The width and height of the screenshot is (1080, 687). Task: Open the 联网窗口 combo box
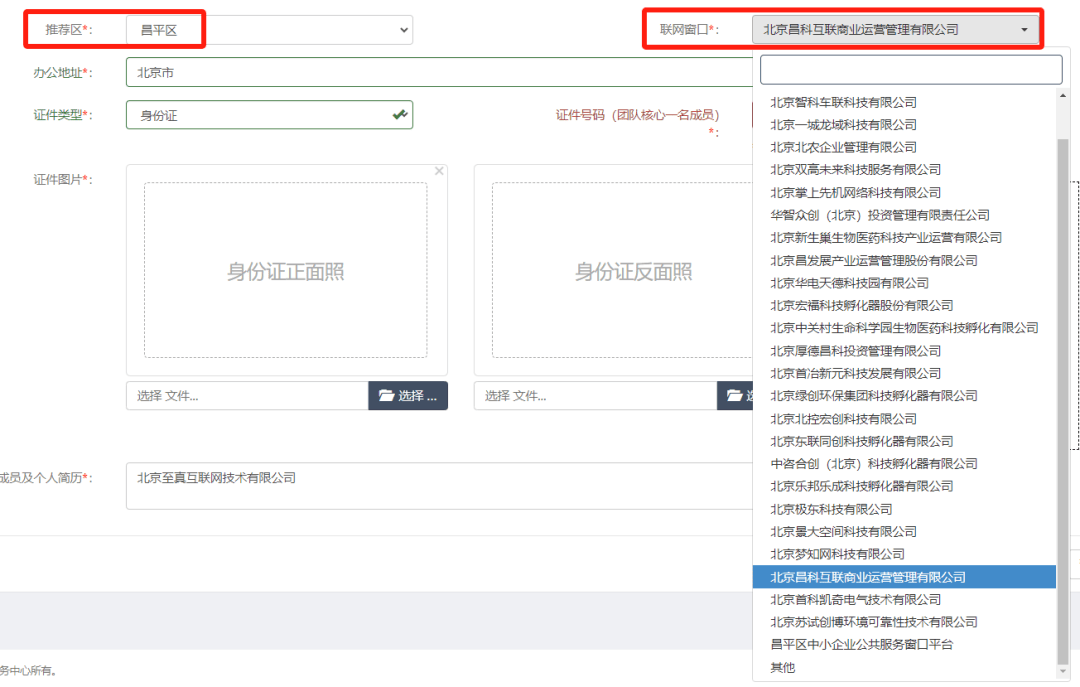(895, 30)
